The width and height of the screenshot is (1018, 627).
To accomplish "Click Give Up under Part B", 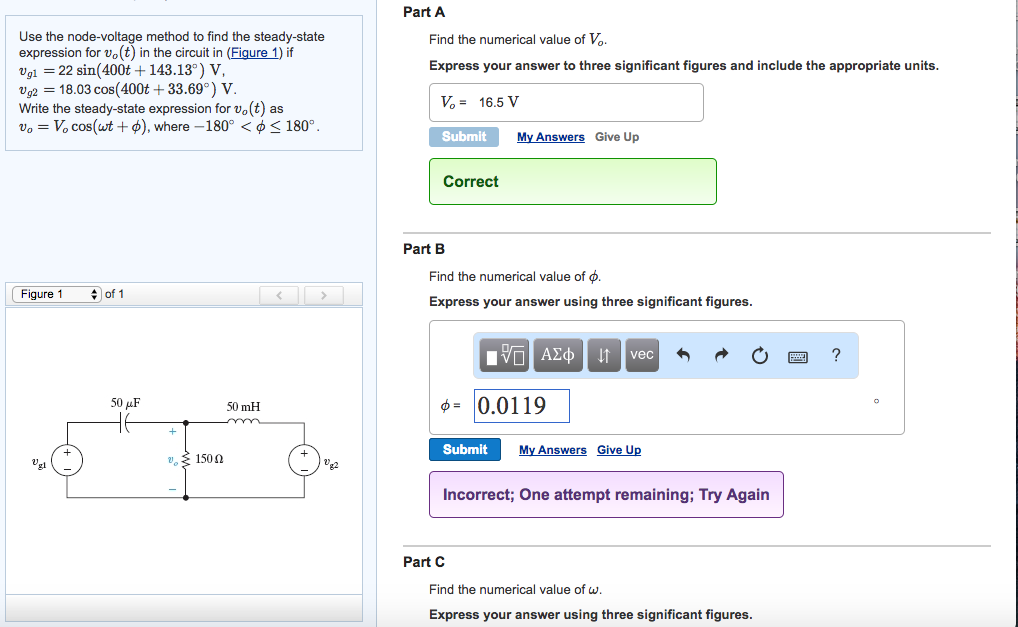I will (x=618, y=450).
